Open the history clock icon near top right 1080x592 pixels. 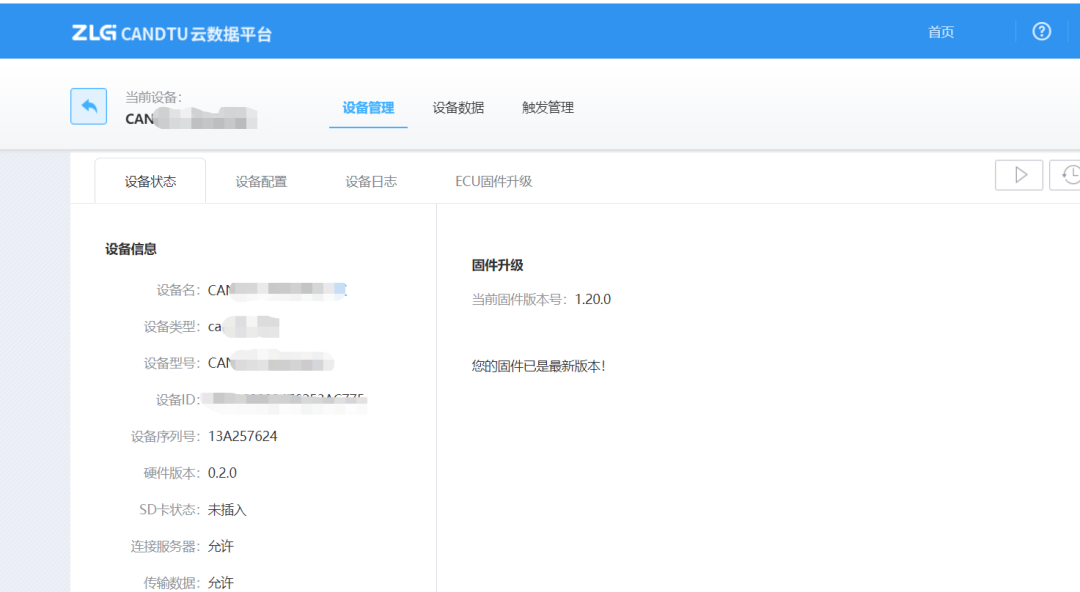tap(1070, 174)
